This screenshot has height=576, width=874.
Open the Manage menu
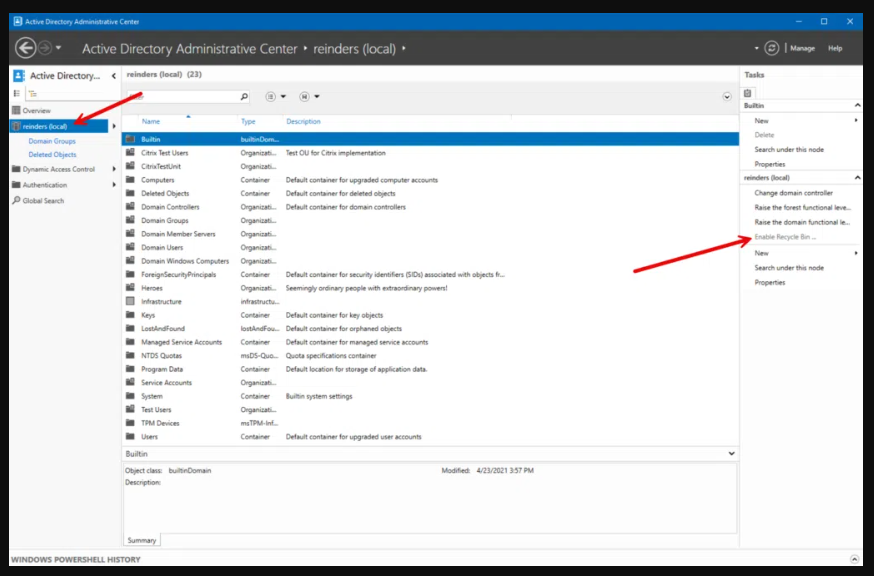pyautogui.click(x=802, y=48)
